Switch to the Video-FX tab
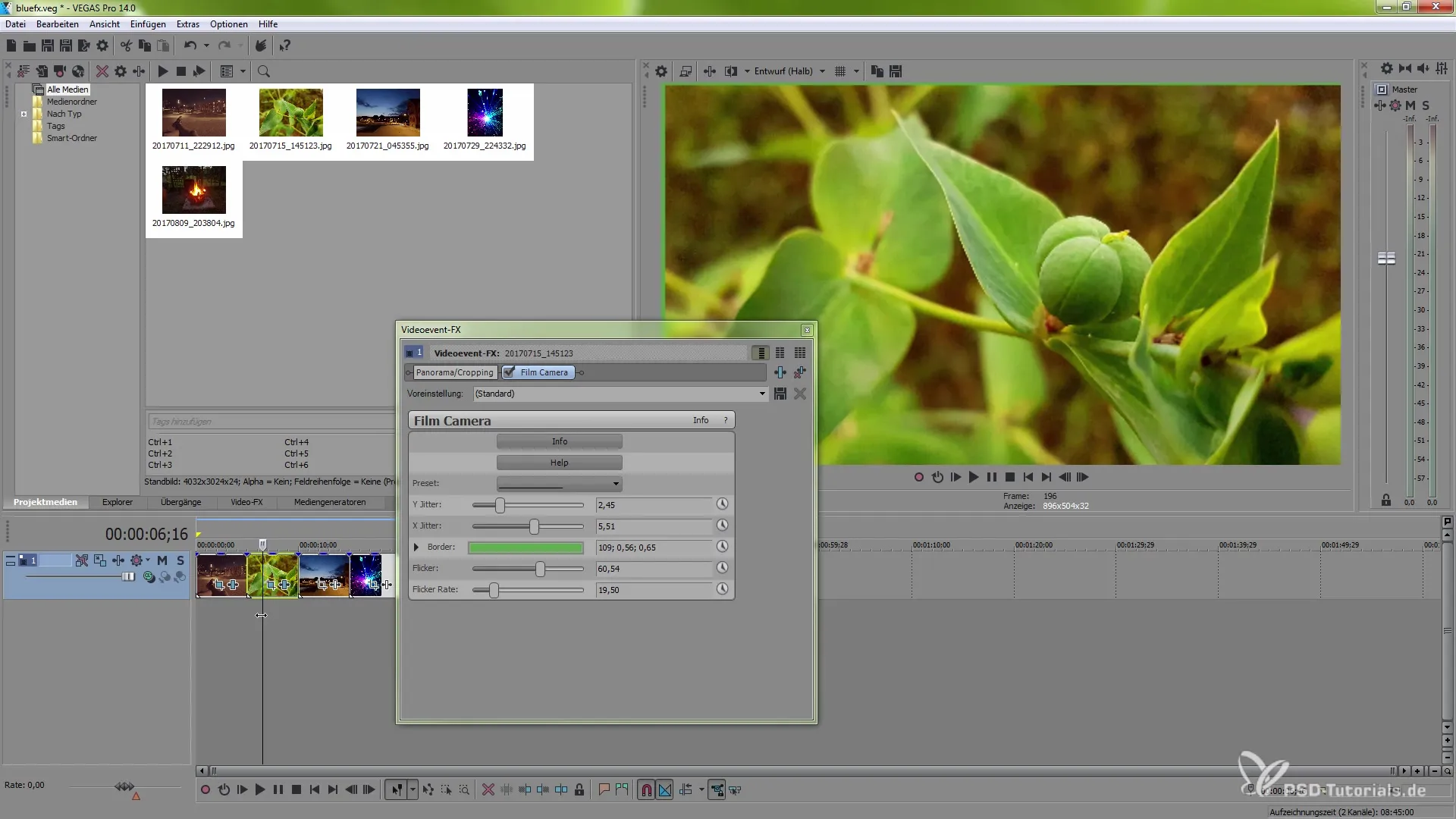The image size is (1456, 819). pos(246,503)
